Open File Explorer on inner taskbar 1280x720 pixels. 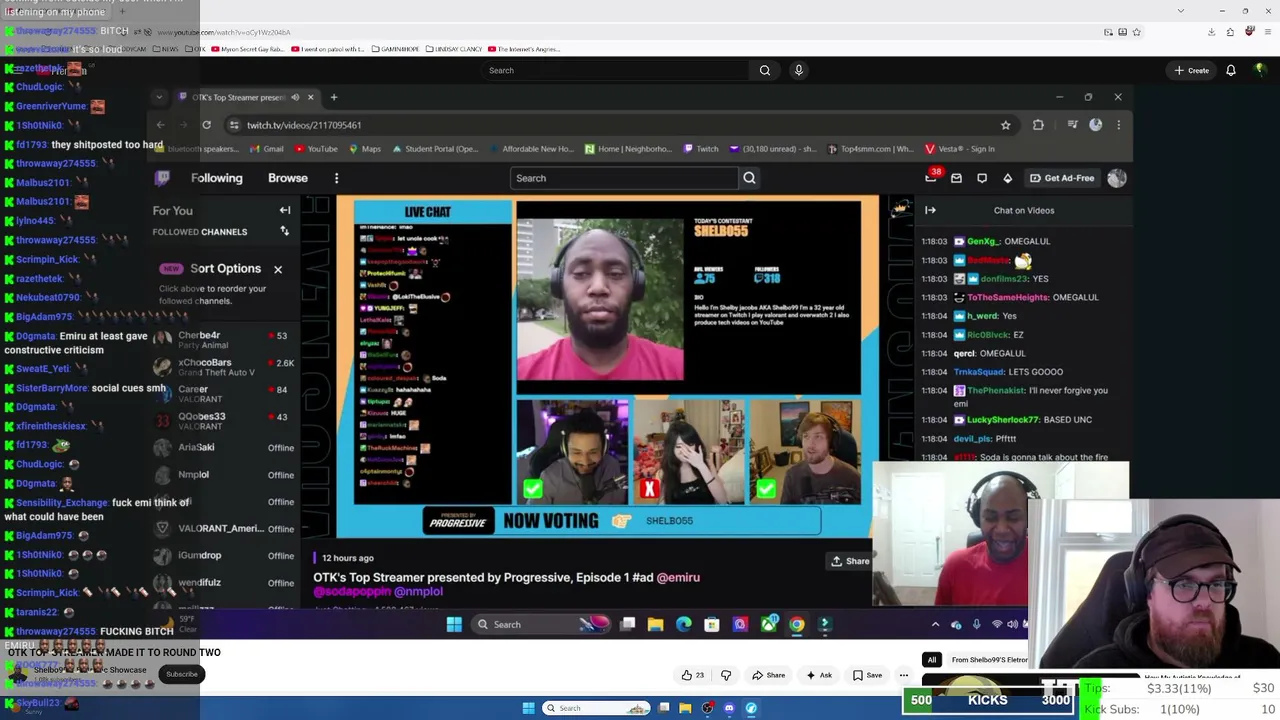655,624
